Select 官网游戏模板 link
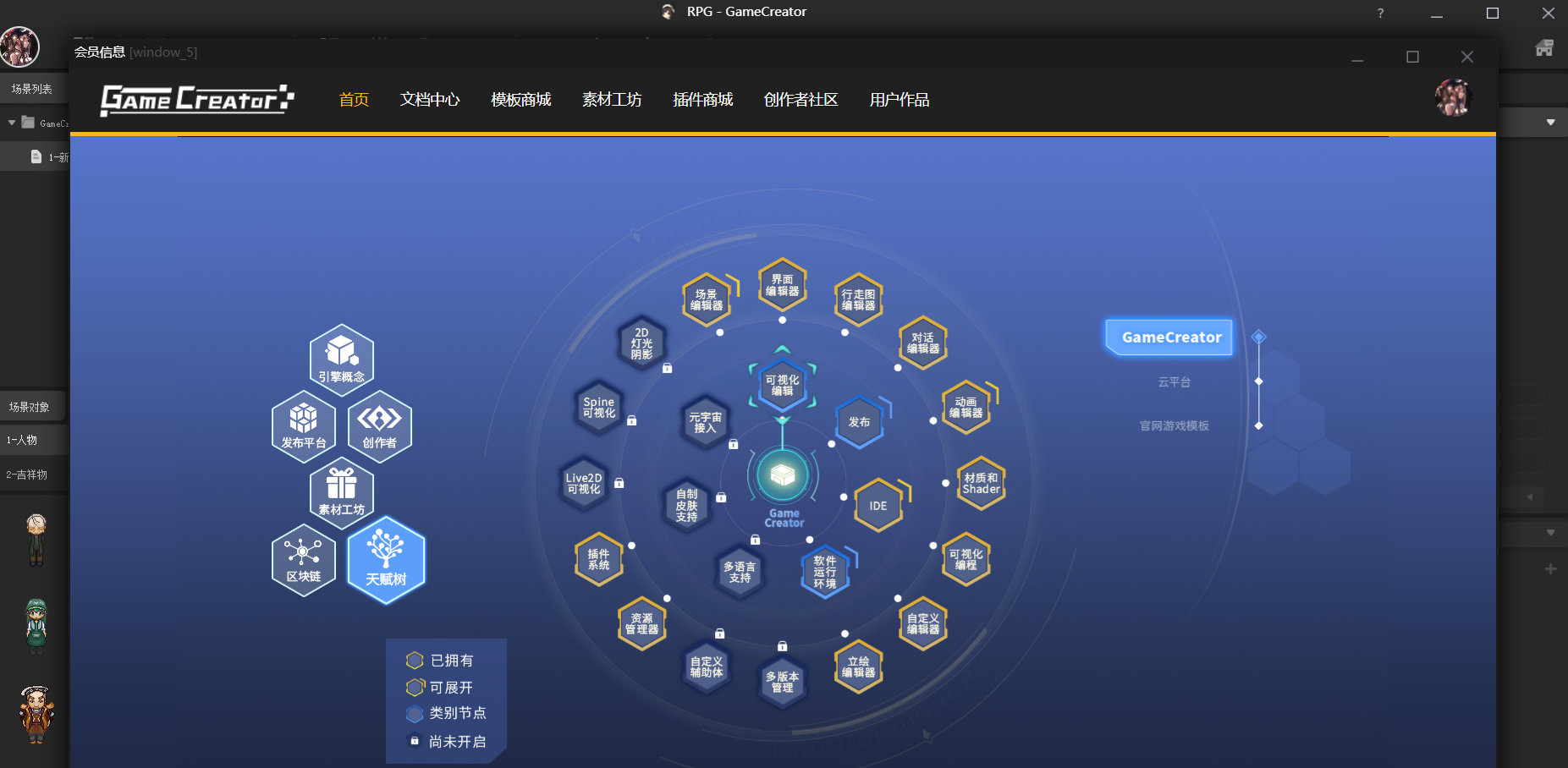This screenshot has height=768, width=1568. pos(1174,425)
